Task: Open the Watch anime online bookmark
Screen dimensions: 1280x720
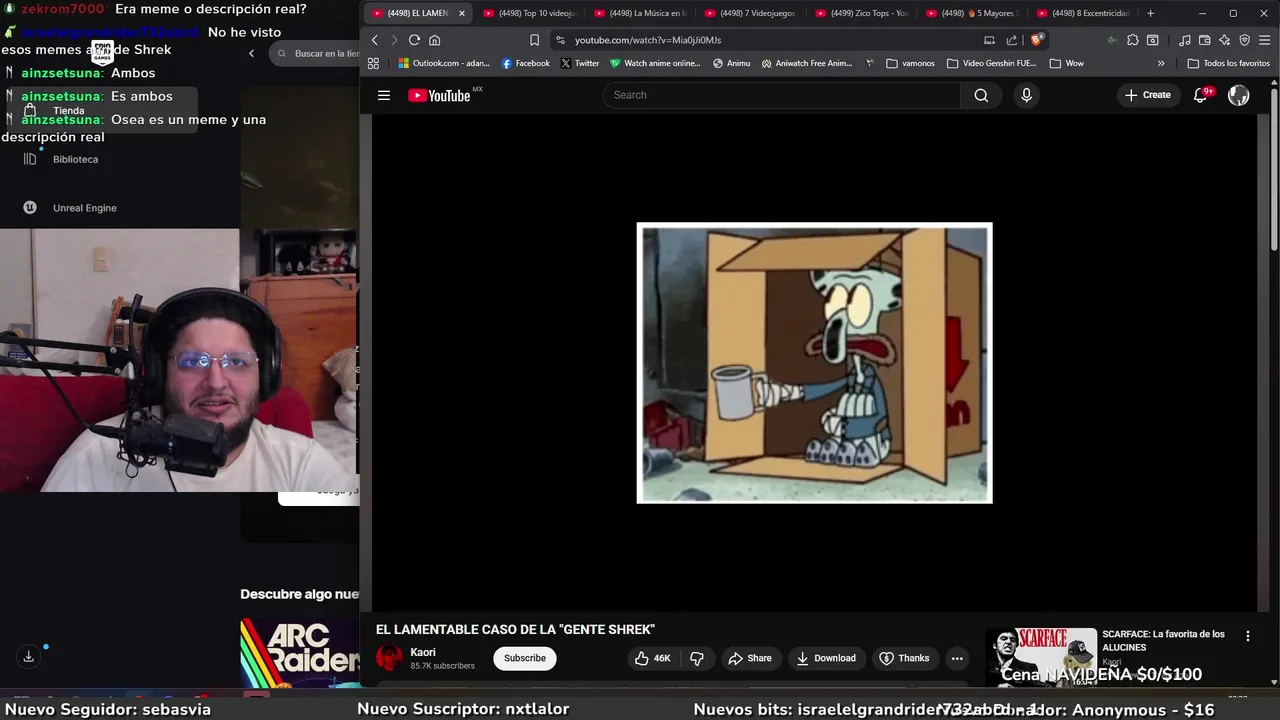Action: (x=655, y=63)
